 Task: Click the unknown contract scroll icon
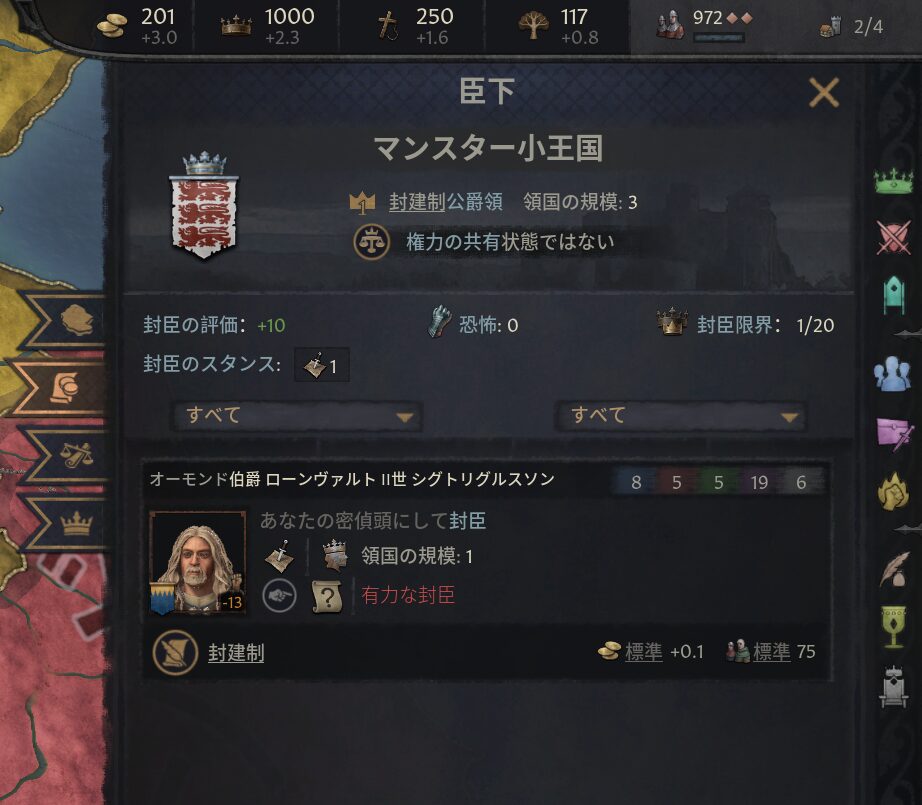tap(328, 596)
